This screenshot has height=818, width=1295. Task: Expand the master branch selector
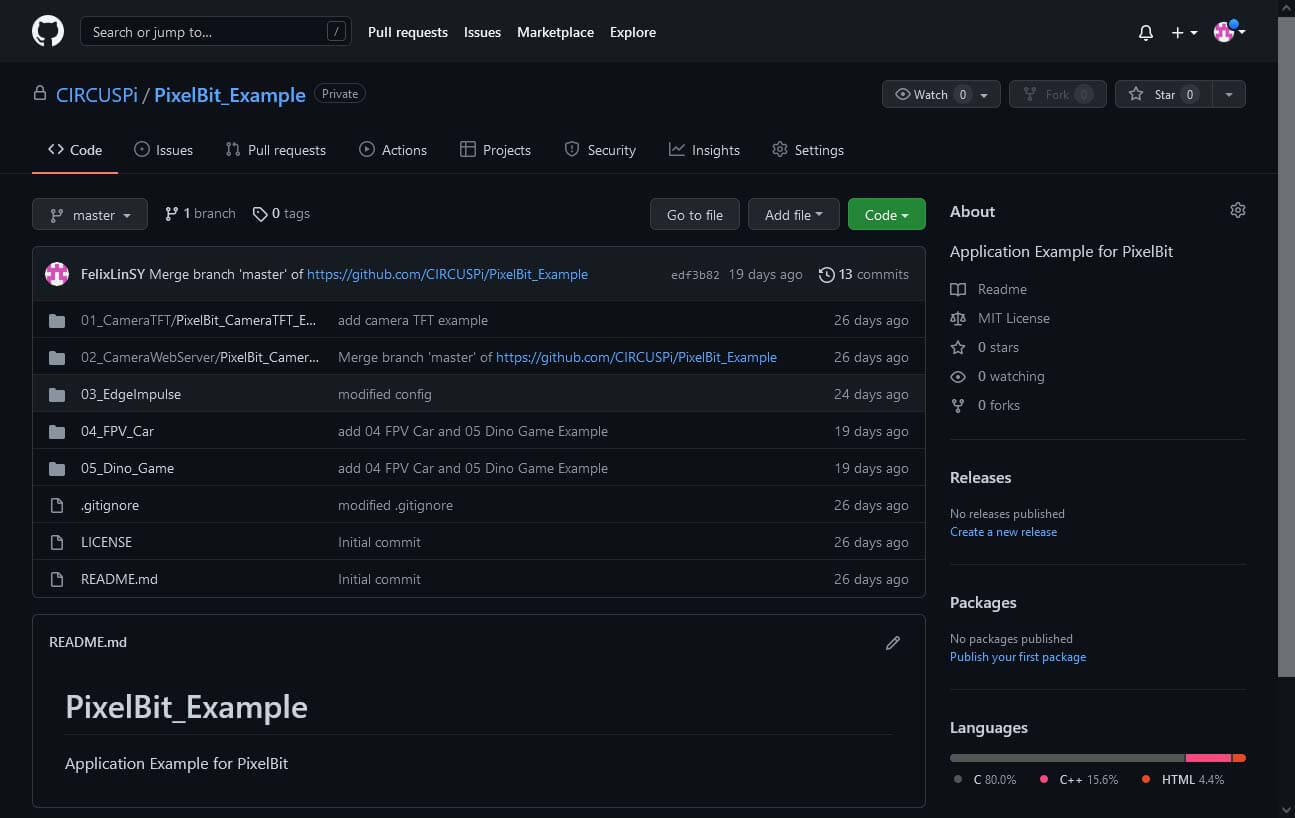coord(90,214)
